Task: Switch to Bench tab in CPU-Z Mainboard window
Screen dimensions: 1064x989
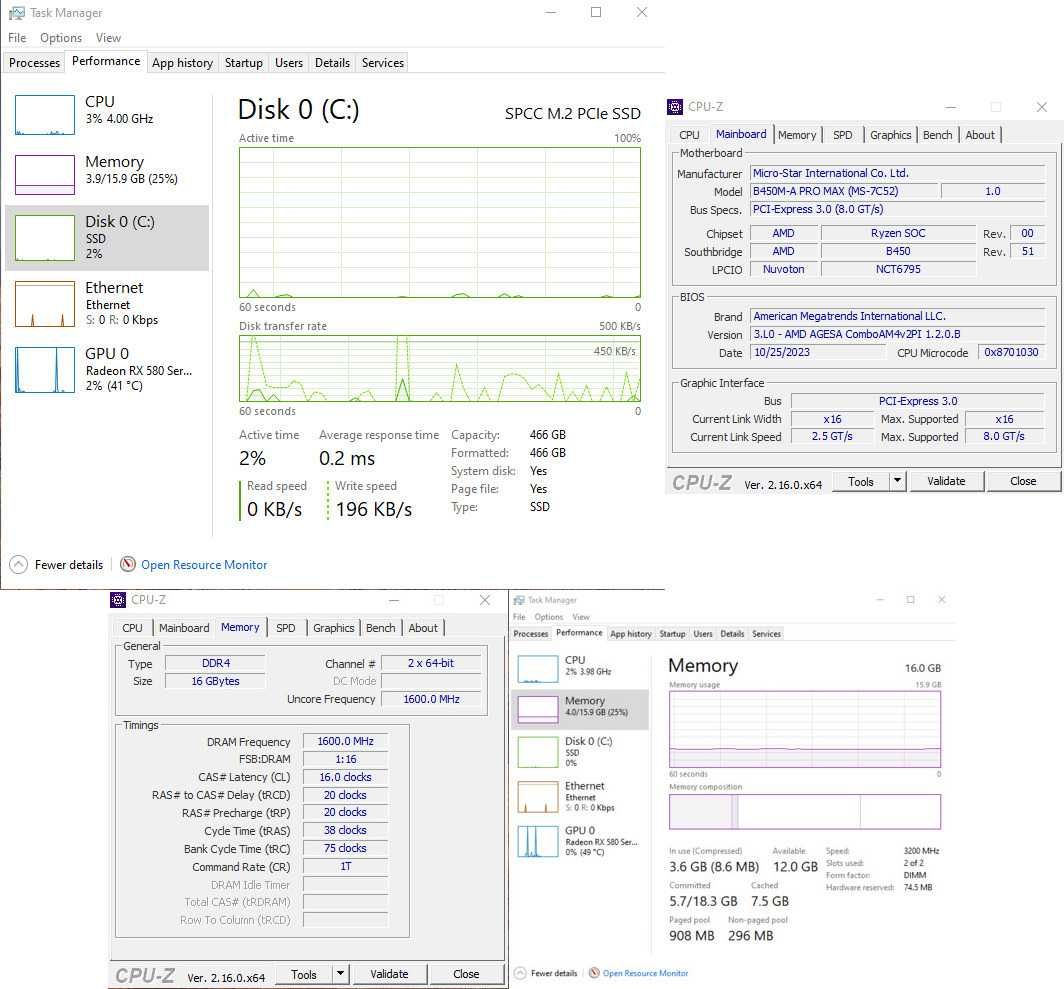Action: click(x=937, y=135)
